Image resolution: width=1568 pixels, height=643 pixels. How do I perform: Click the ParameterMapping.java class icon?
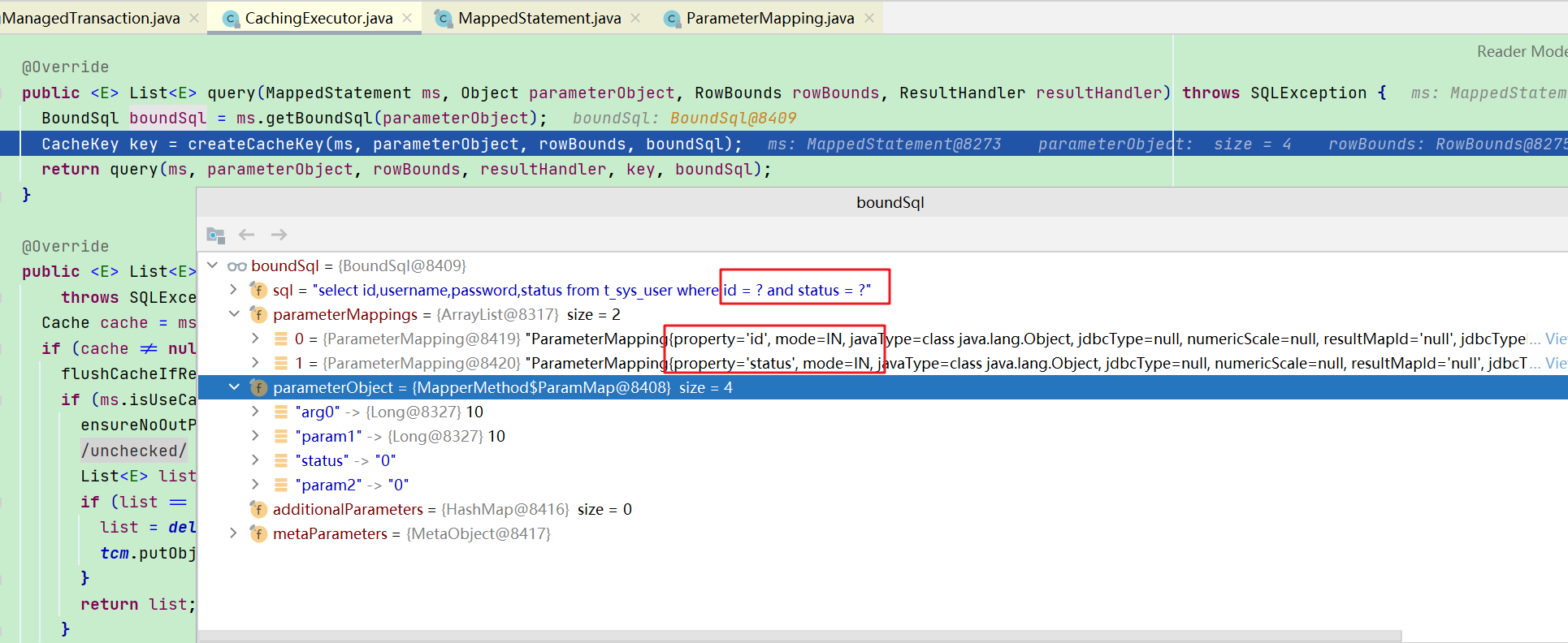672,19
